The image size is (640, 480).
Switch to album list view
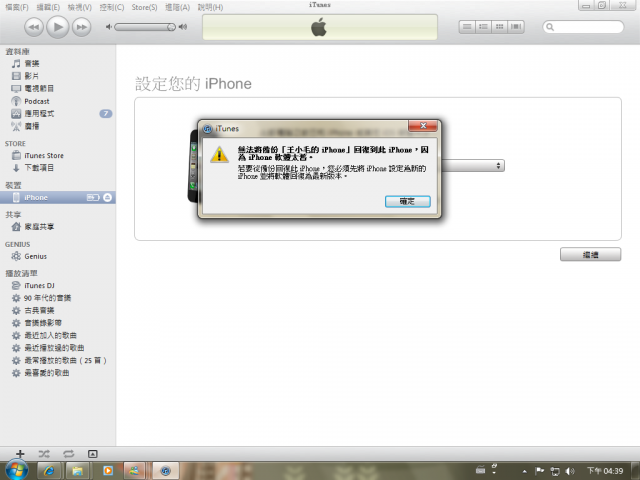click(x=483, y=27)
